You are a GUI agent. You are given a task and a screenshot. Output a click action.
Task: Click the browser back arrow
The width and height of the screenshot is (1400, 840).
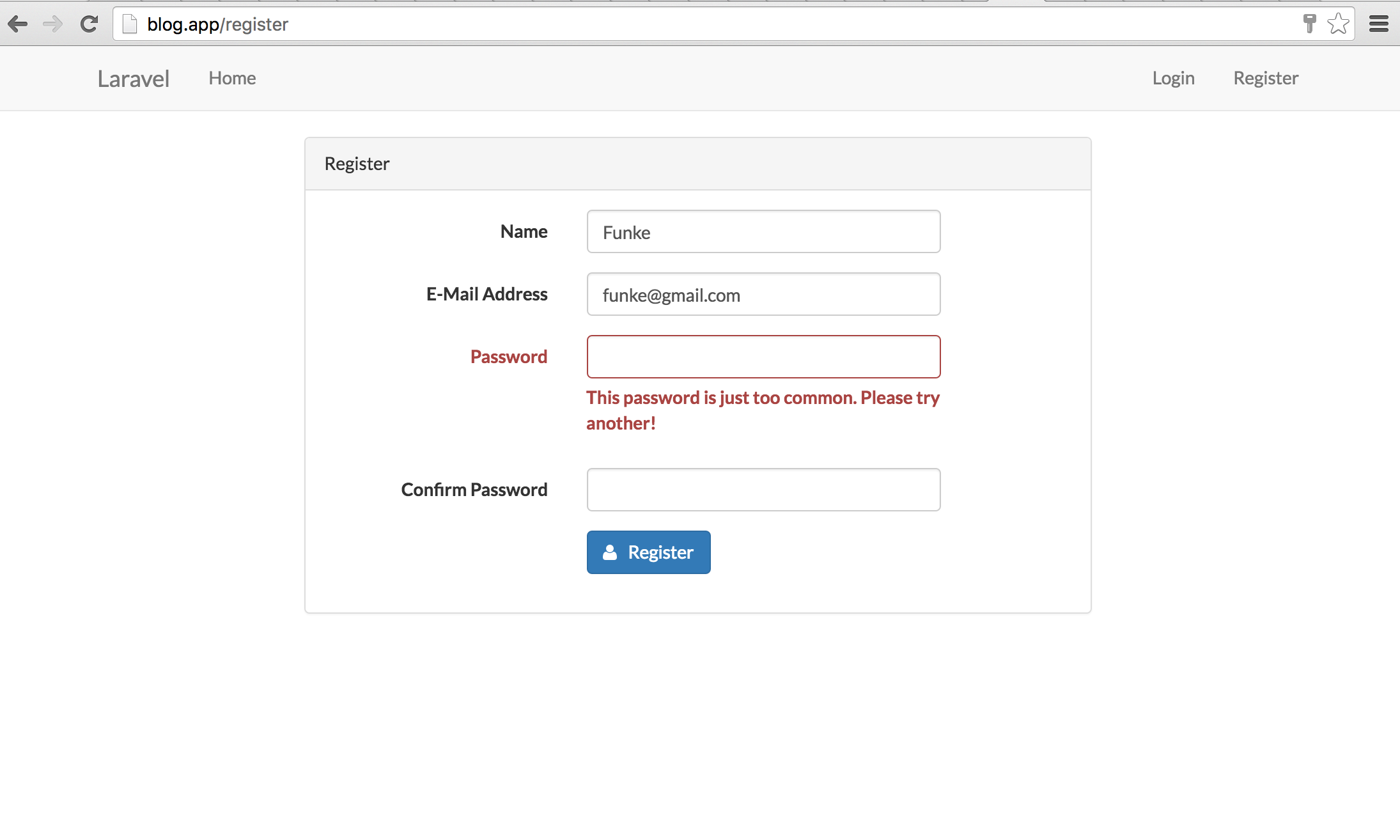point(19,24)
